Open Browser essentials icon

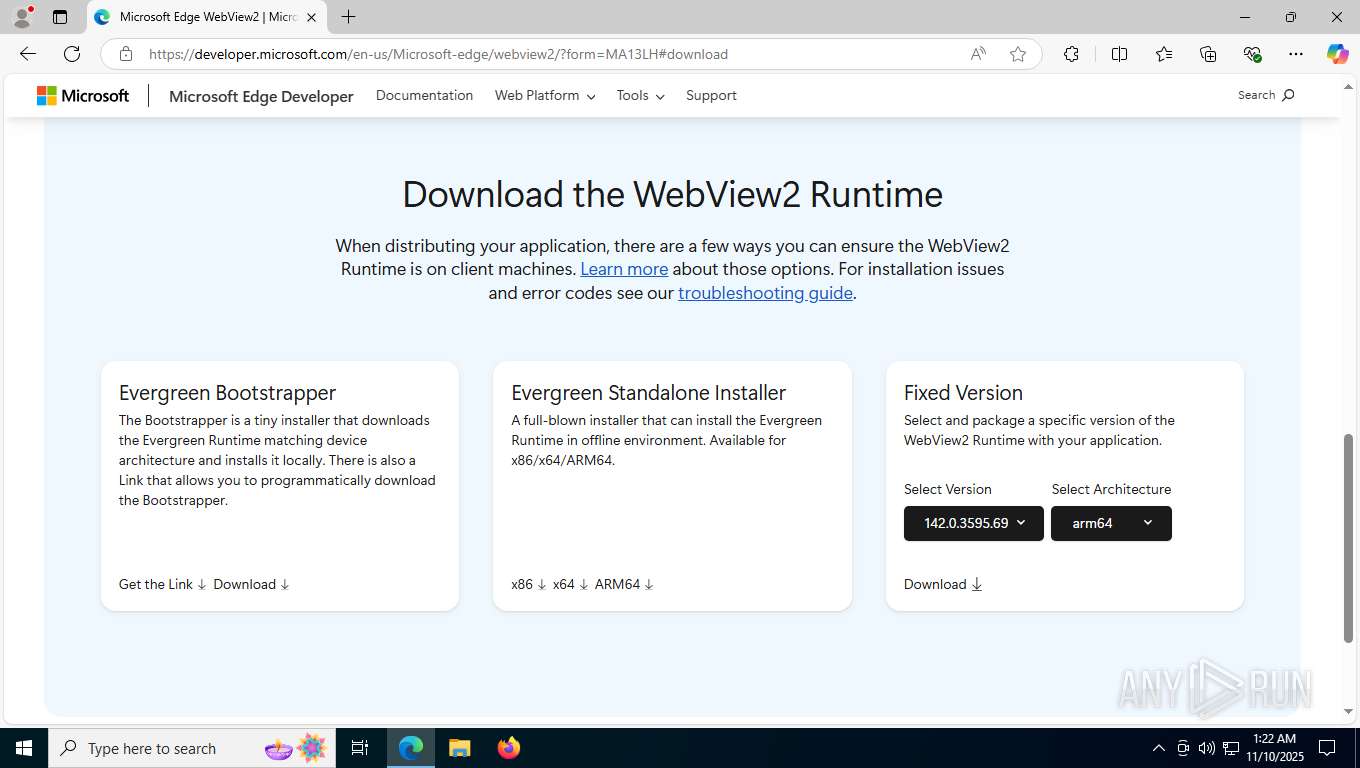click(x=1252, y=54)
